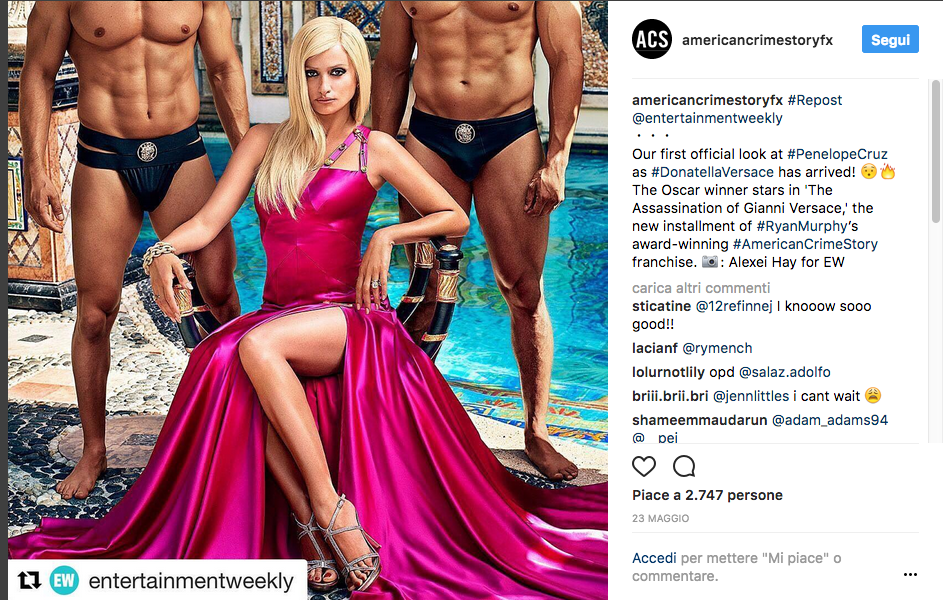Click the 23 MAGGIO post date
The height and width of the screenshot is (600, 943).
(660, 518)
